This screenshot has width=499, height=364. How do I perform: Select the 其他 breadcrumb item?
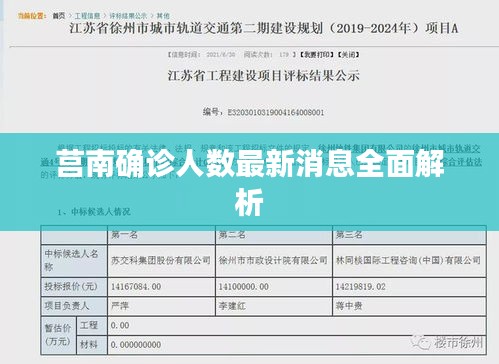tap(163, 16)
